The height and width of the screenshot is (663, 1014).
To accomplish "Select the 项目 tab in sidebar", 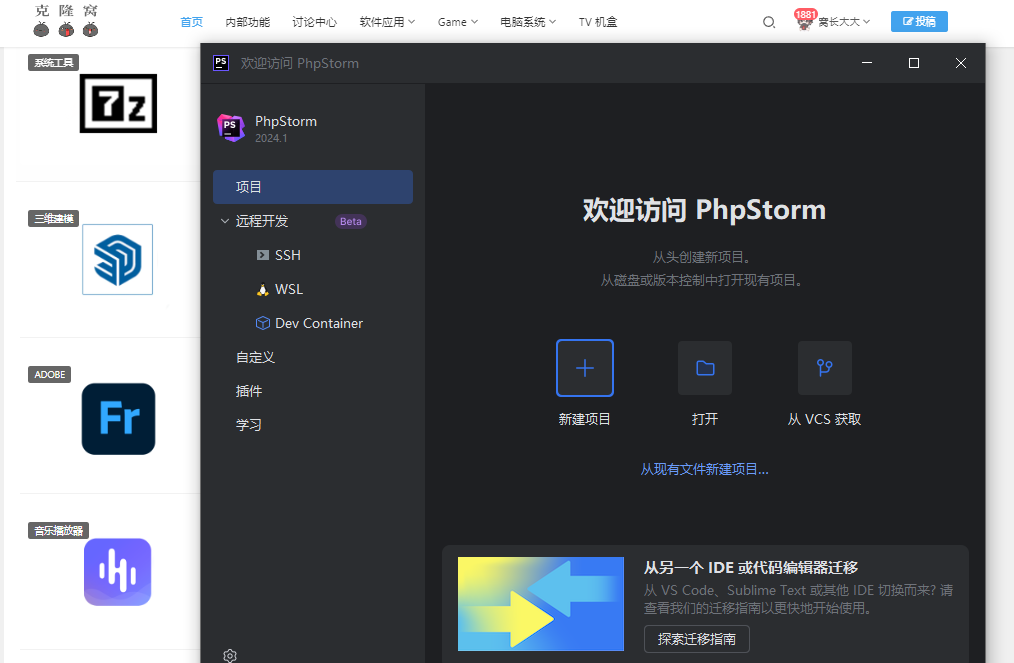I will [313, 187].
